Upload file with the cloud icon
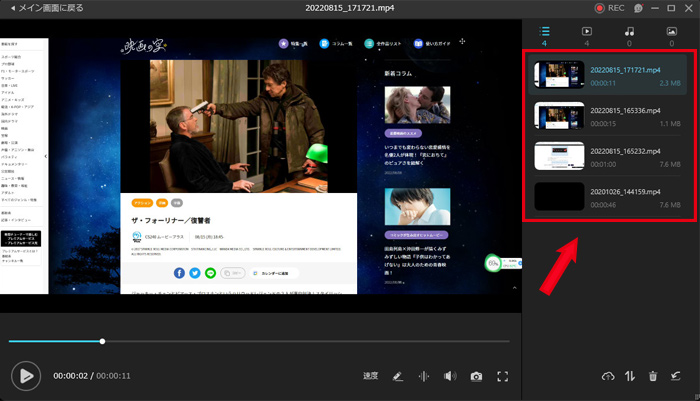700x401 pixels. point(608,376)
